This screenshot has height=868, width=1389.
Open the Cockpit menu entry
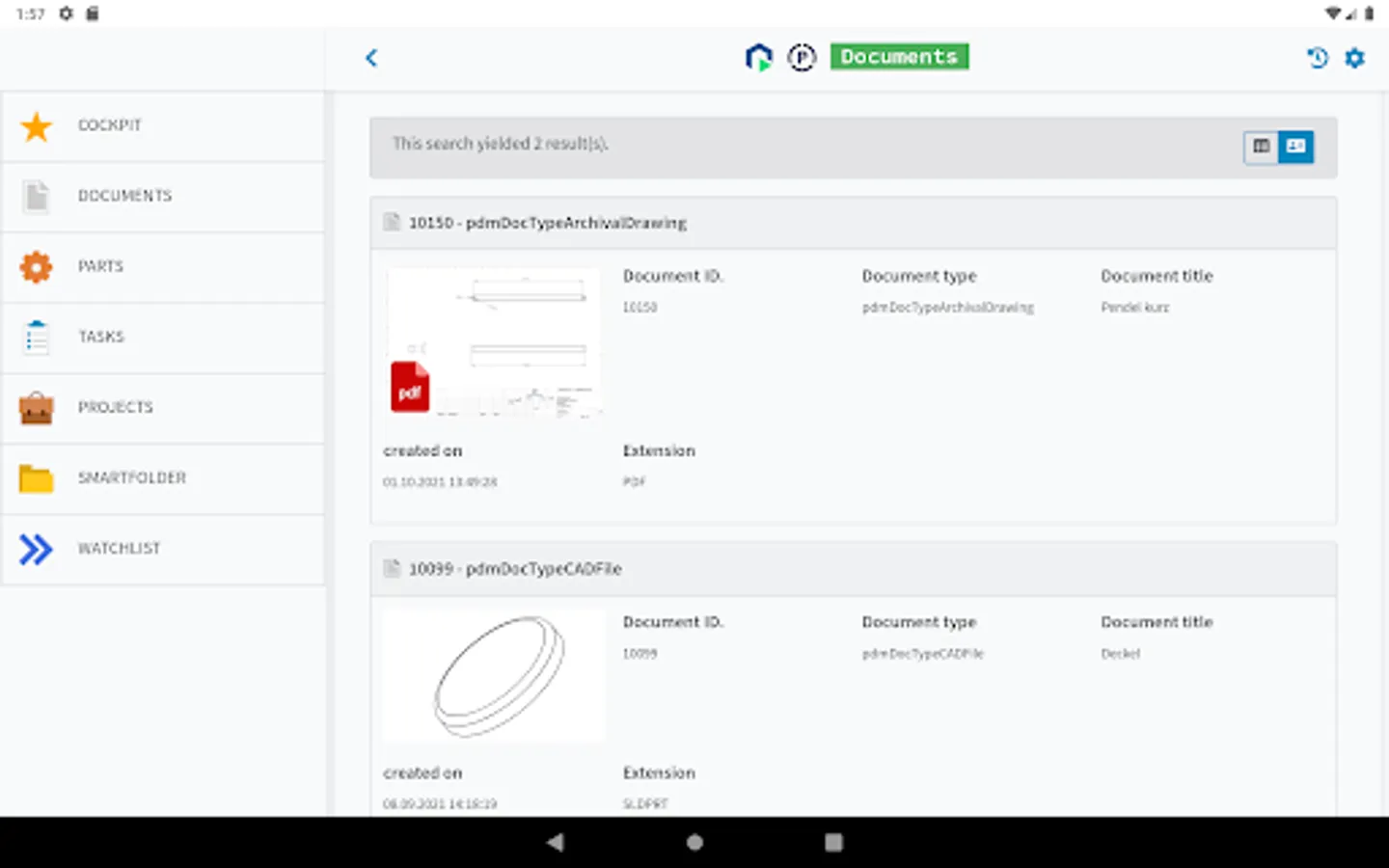(x=163, y=126)
